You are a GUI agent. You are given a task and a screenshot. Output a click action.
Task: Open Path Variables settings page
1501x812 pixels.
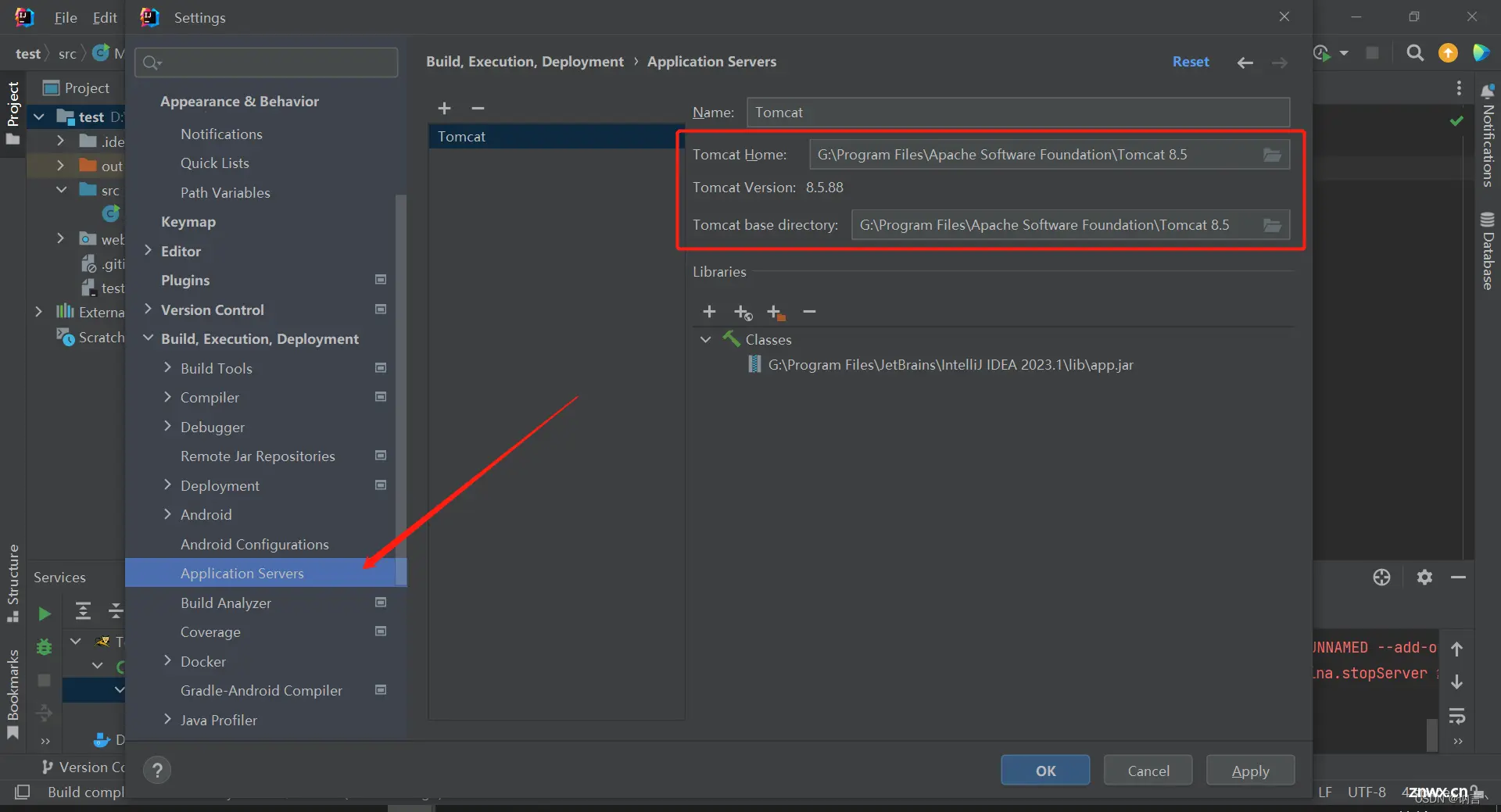(225, 193)
